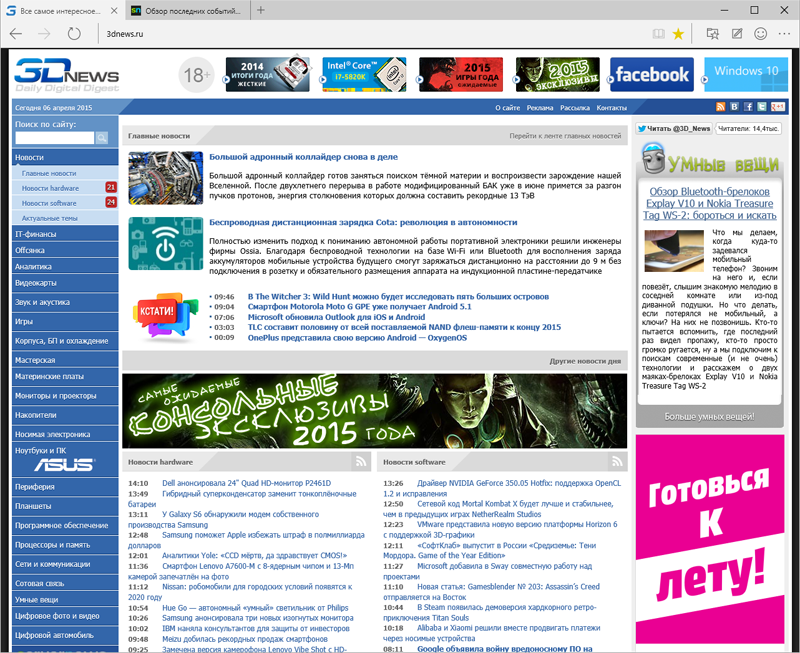Open the browser hub panel
This screenshot has height=653, width=800.
tap(713, 34)
